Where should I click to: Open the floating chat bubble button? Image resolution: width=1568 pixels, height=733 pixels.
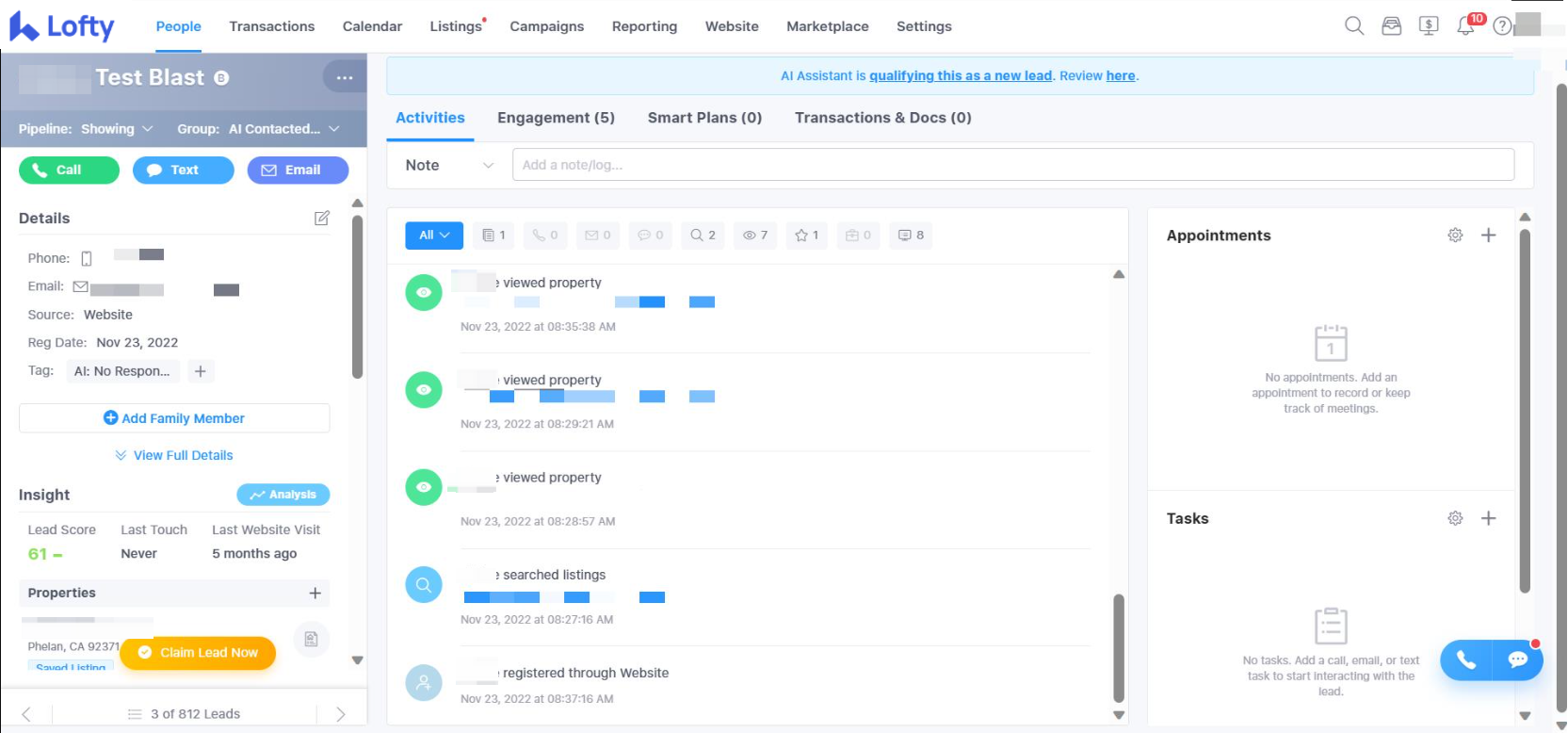[x=1517, y=660]
